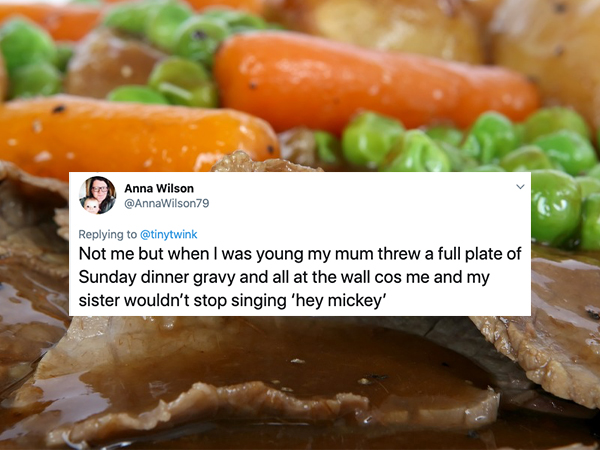Image resolution: width=600 pixels, height=450 pixels.
Task: Click the 'hey mickey' phrase in tweet
Action: coord(335,301)
